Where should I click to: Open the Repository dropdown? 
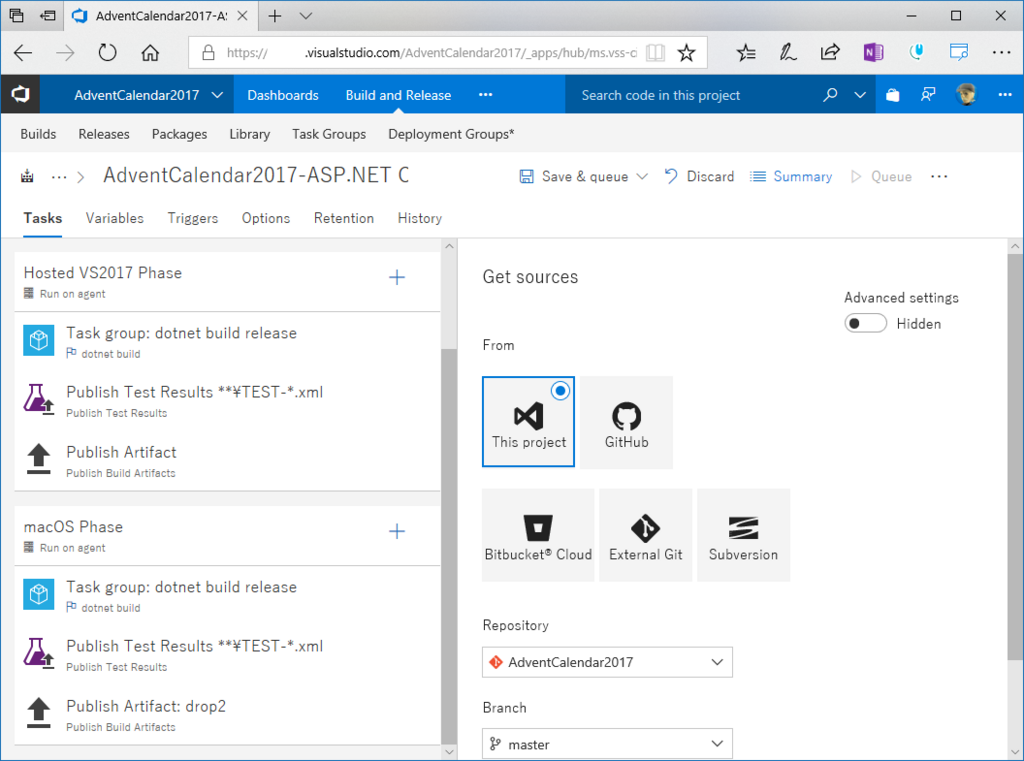click(607, 662)
